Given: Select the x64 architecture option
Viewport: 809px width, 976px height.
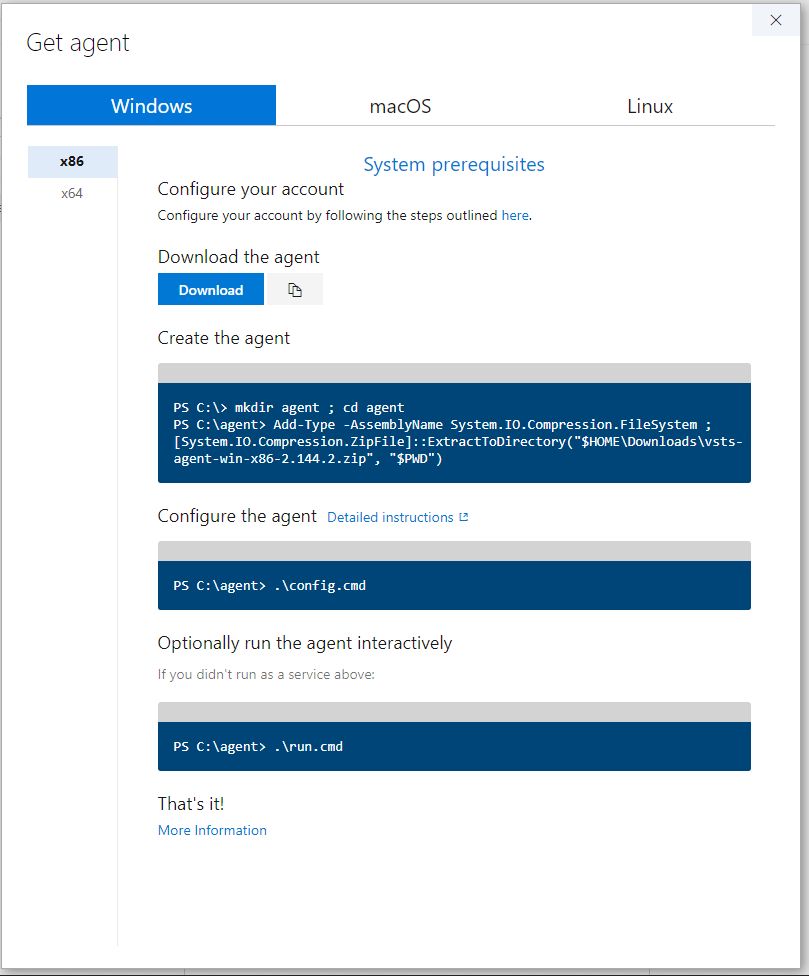Looking at the screenshot, I should tap(72, 194).
